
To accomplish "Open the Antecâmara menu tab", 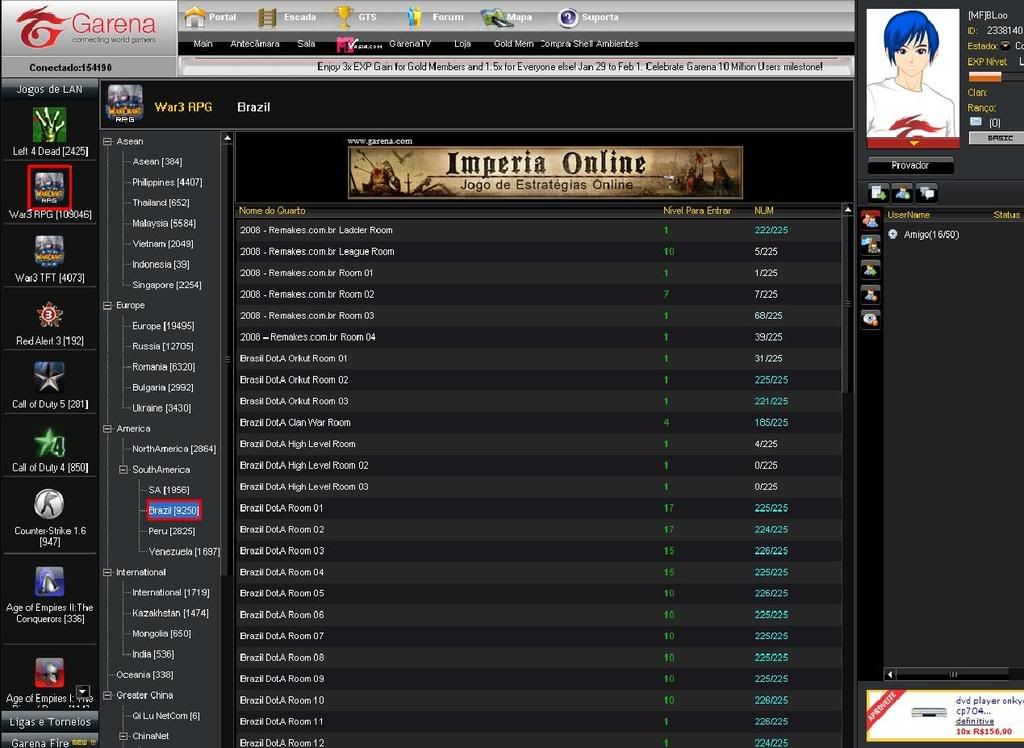I will (x=255, y=44).
